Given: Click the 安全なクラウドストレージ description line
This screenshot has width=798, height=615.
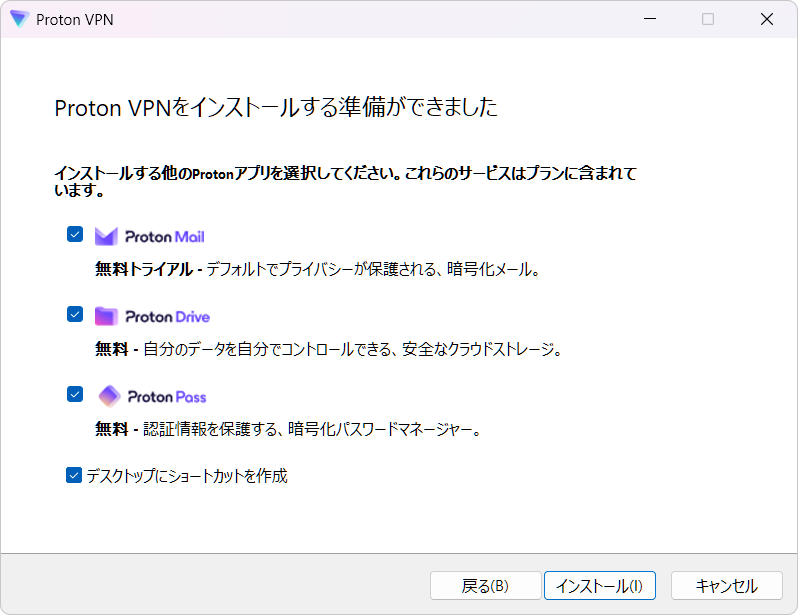Looking at the screenshot, I should [328, 349].
